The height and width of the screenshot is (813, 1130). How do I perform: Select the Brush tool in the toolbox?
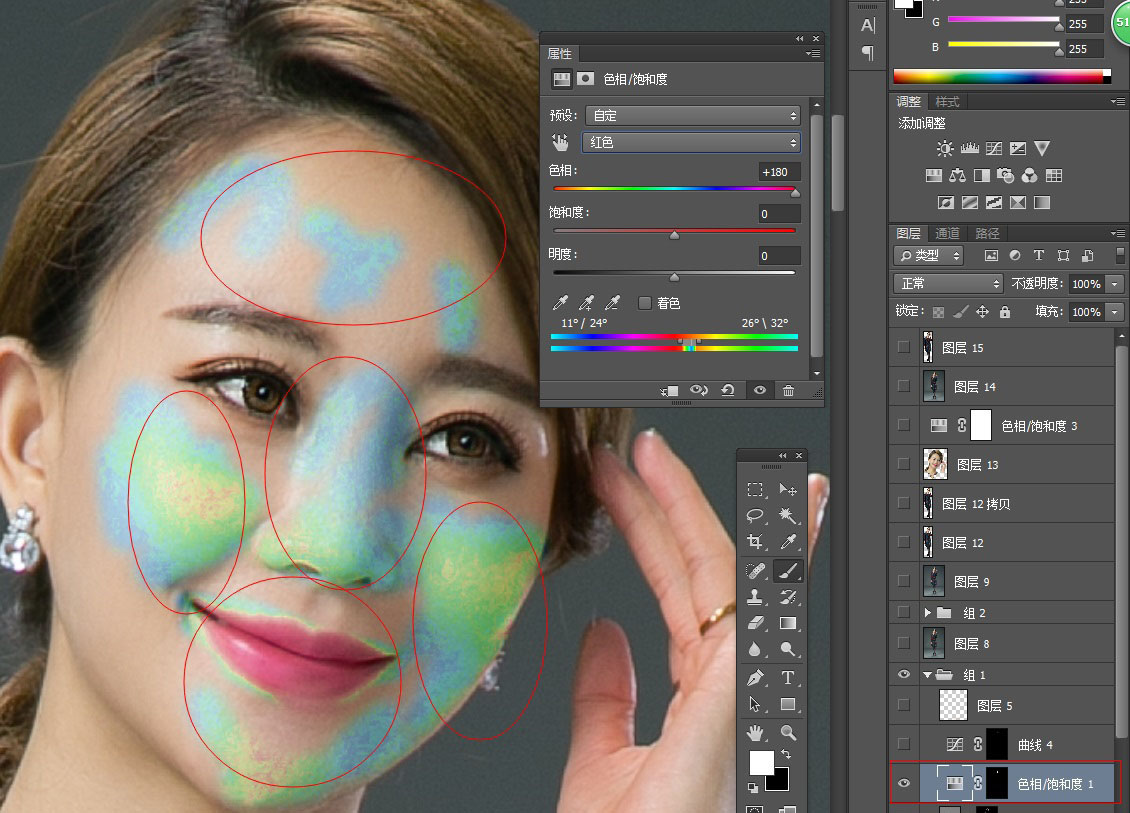(787, 571)
